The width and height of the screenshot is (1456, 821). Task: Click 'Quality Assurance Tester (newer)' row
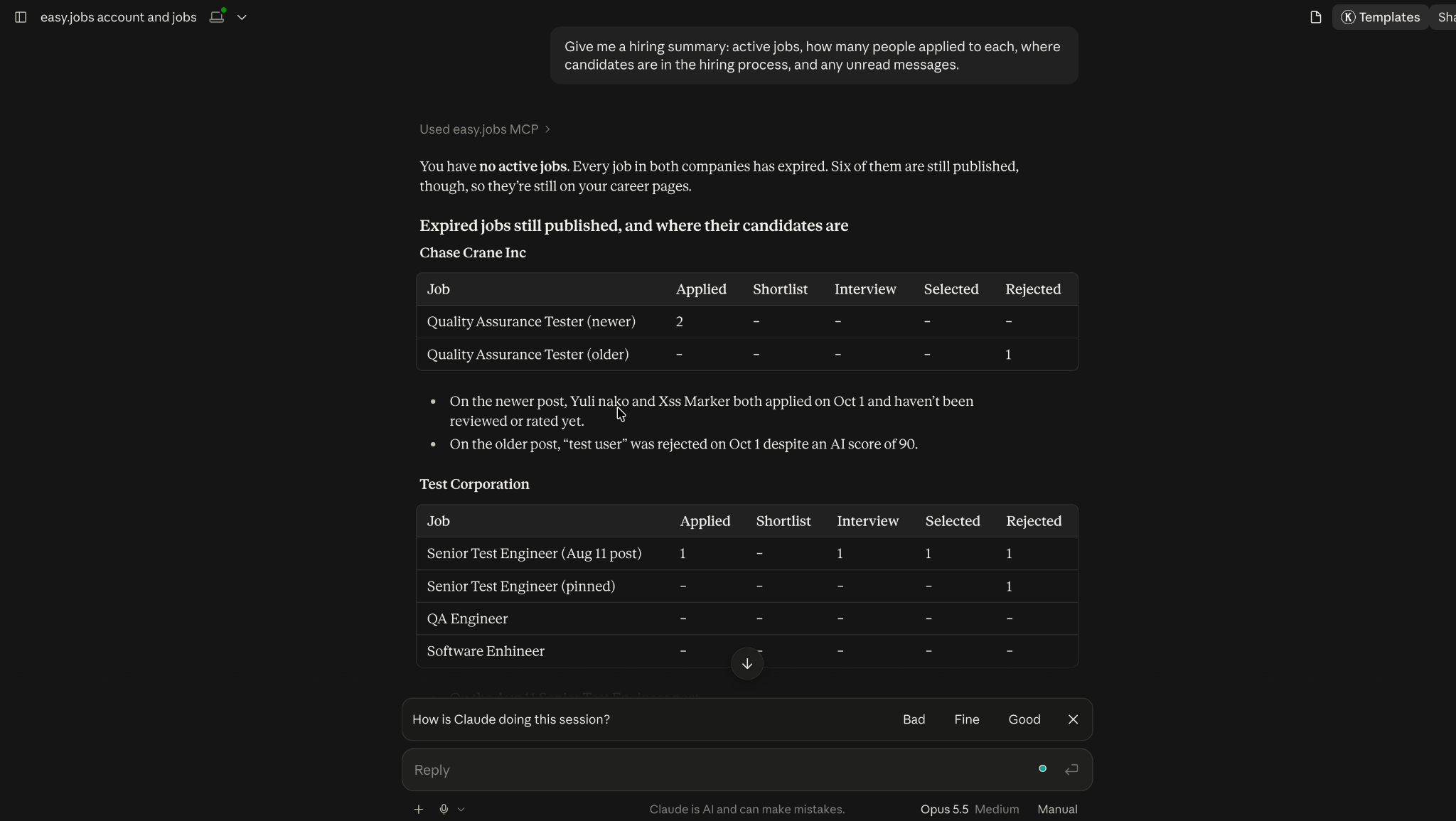(746, 322)
